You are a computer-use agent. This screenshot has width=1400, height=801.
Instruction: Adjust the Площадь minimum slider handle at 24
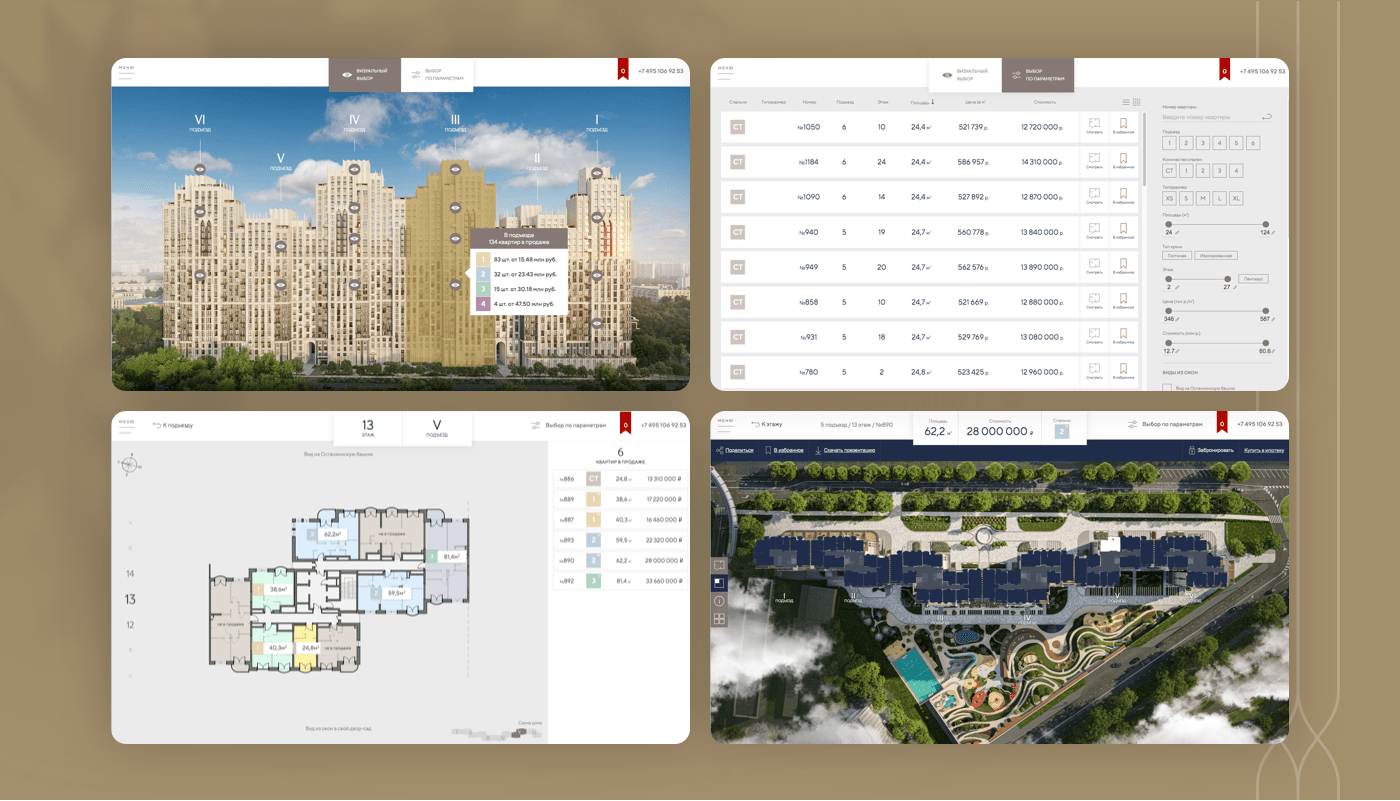(x=1168, y=224)
